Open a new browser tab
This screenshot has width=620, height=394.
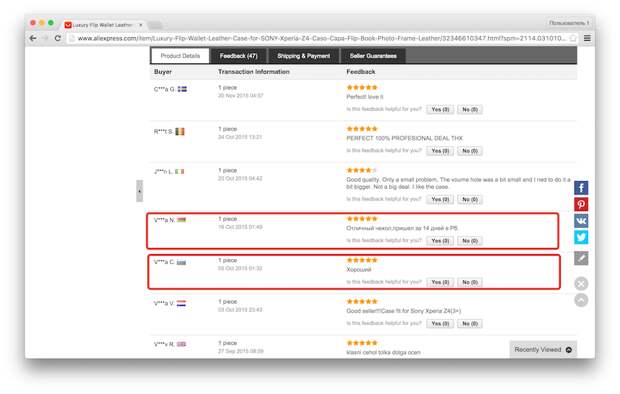click(x=155, y=25)
